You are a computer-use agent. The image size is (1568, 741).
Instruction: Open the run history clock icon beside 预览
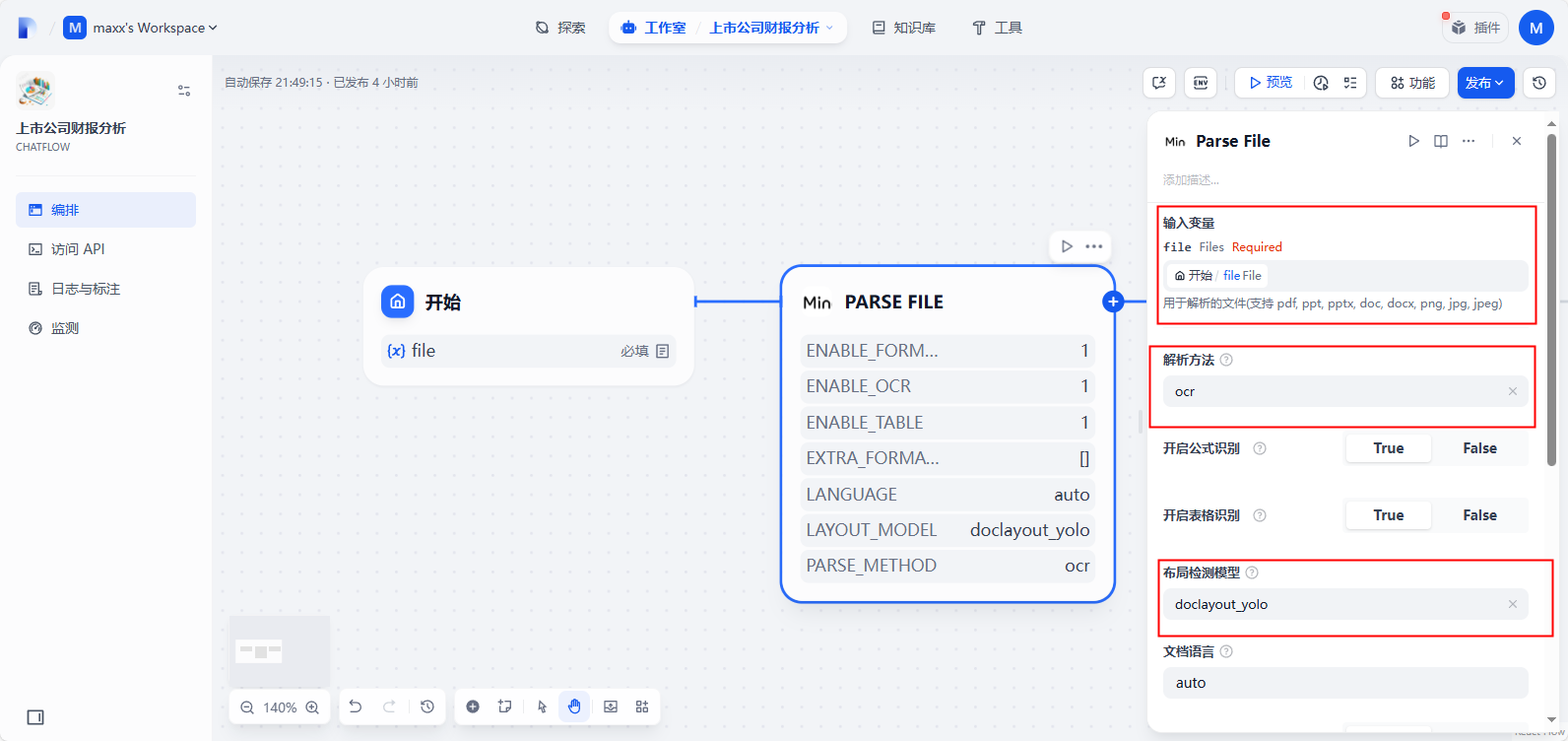pos(1321,83)
